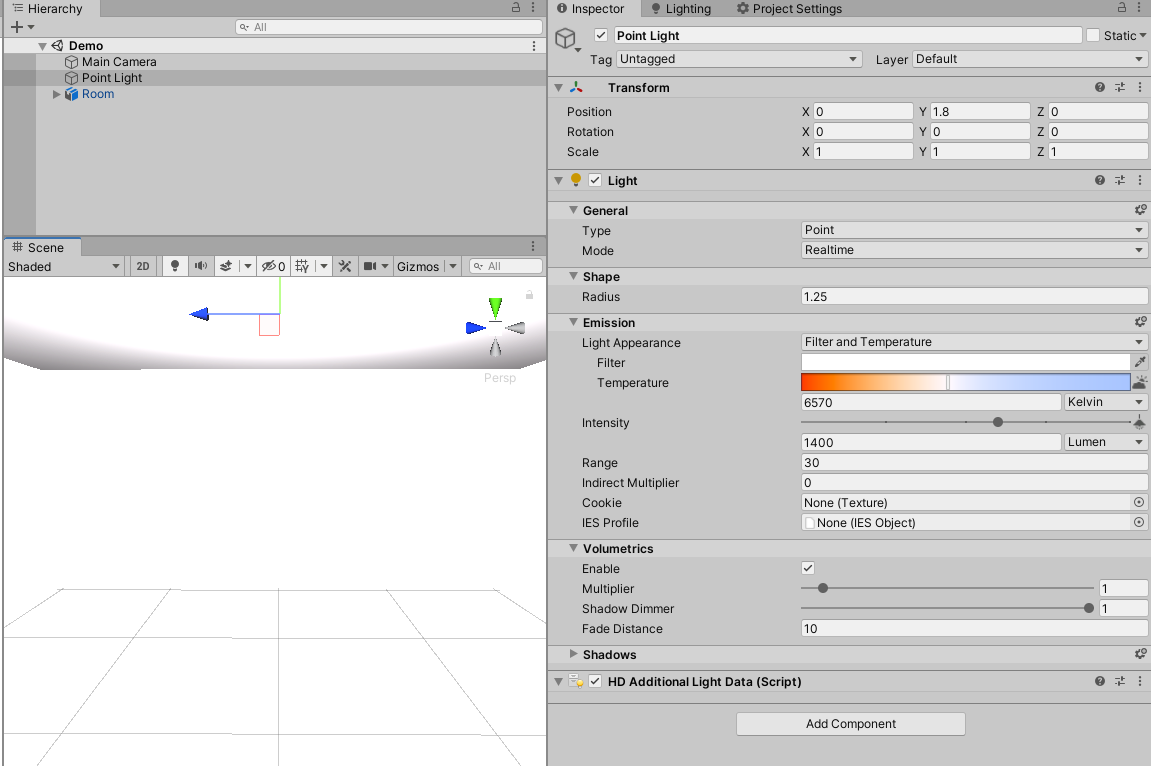Screen dimensions: 1151x766
Task: Open temperature unit Kelvin dropdown
Action: [1105, 402]
